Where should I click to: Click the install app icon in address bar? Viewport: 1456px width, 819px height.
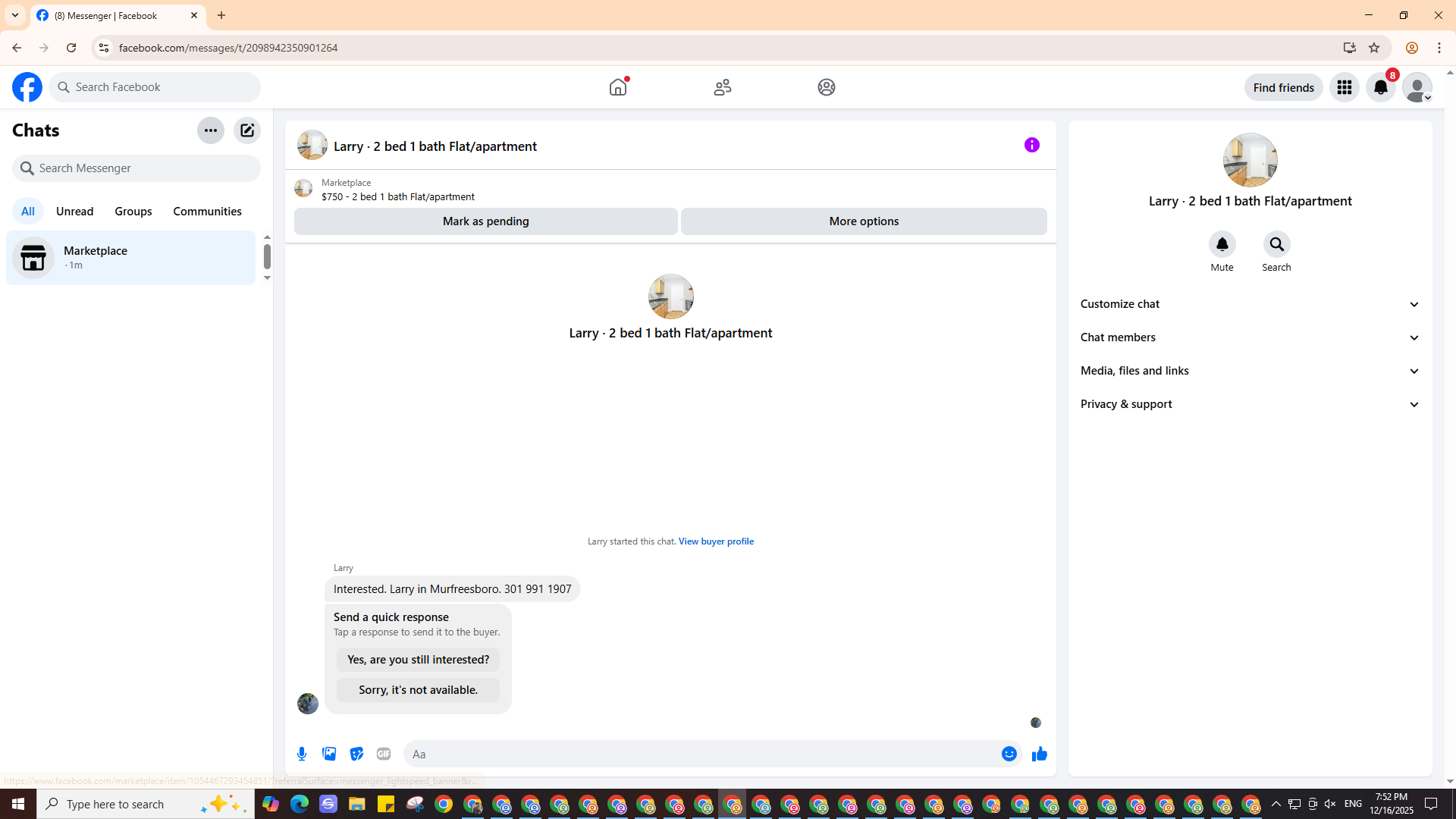coord(1350,48)
